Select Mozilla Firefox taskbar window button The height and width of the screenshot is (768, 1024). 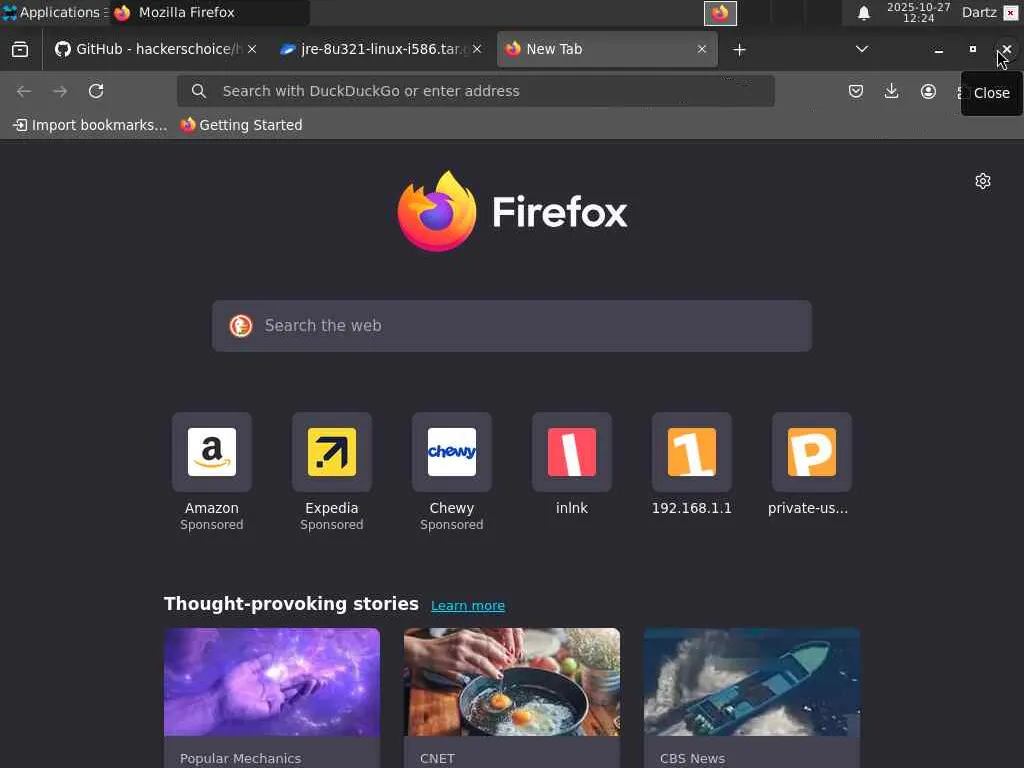209,12
